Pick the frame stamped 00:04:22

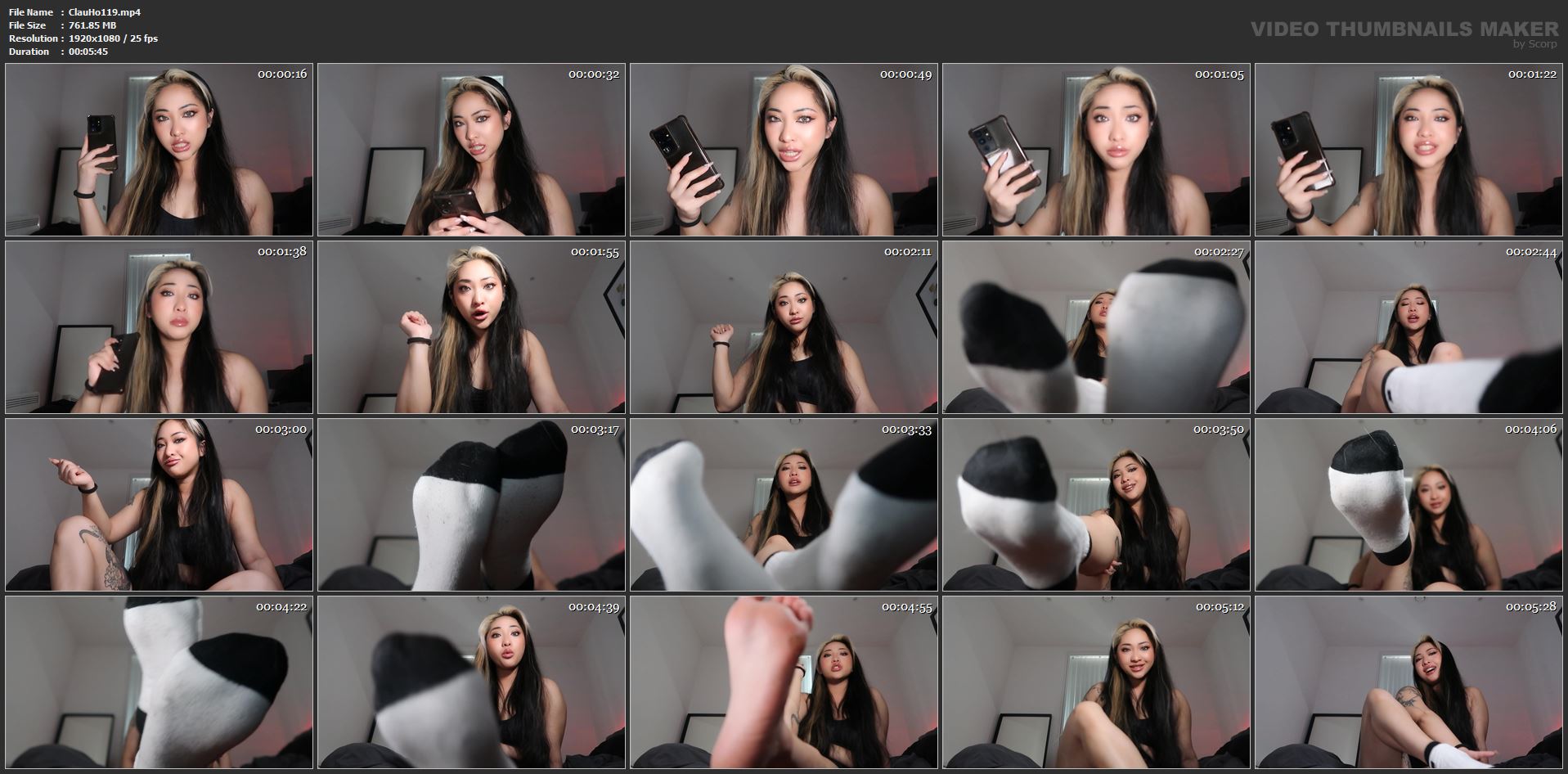point(159,682)
